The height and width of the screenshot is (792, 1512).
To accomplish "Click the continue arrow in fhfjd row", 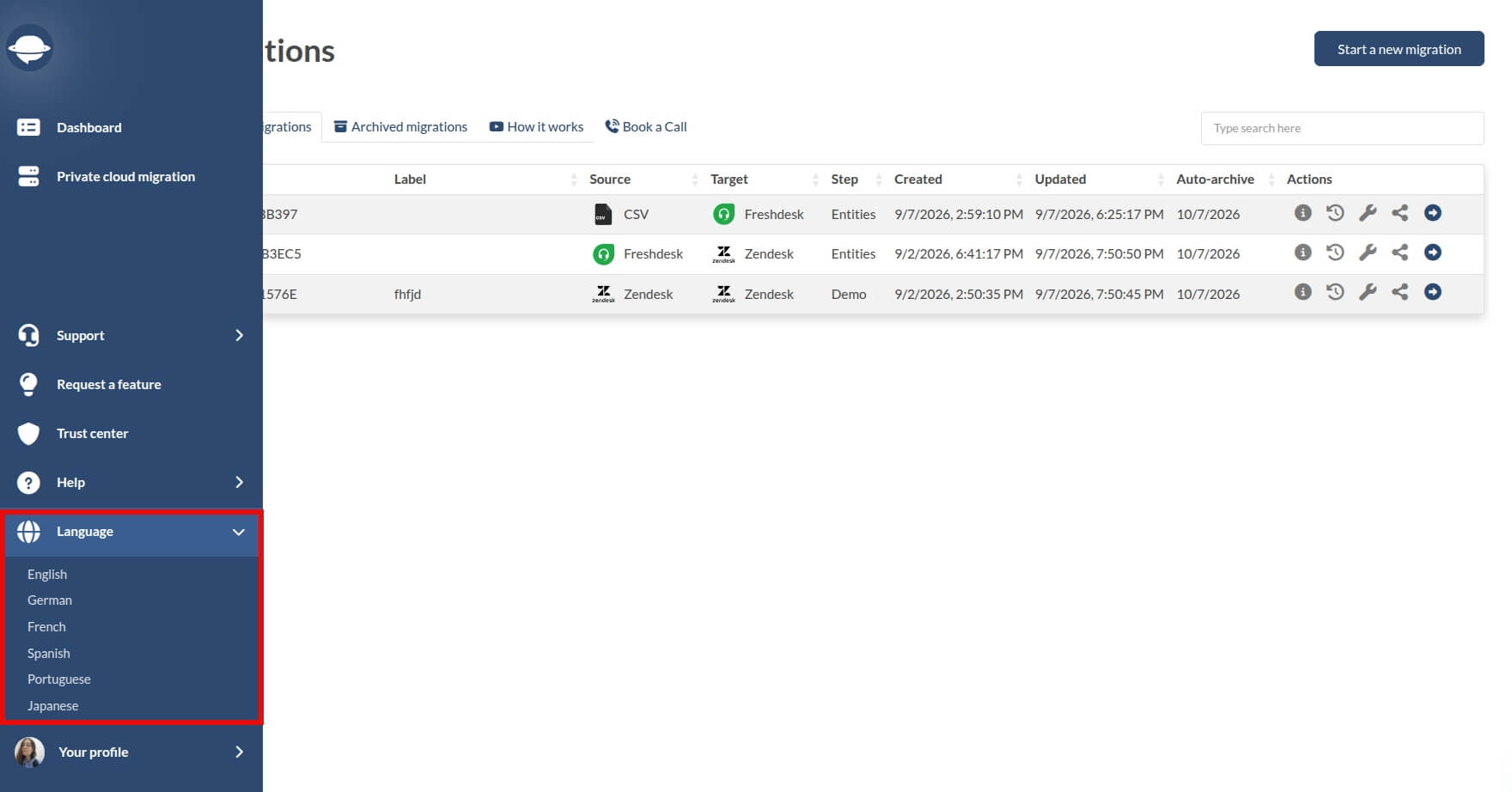I will coord(1432,291).
